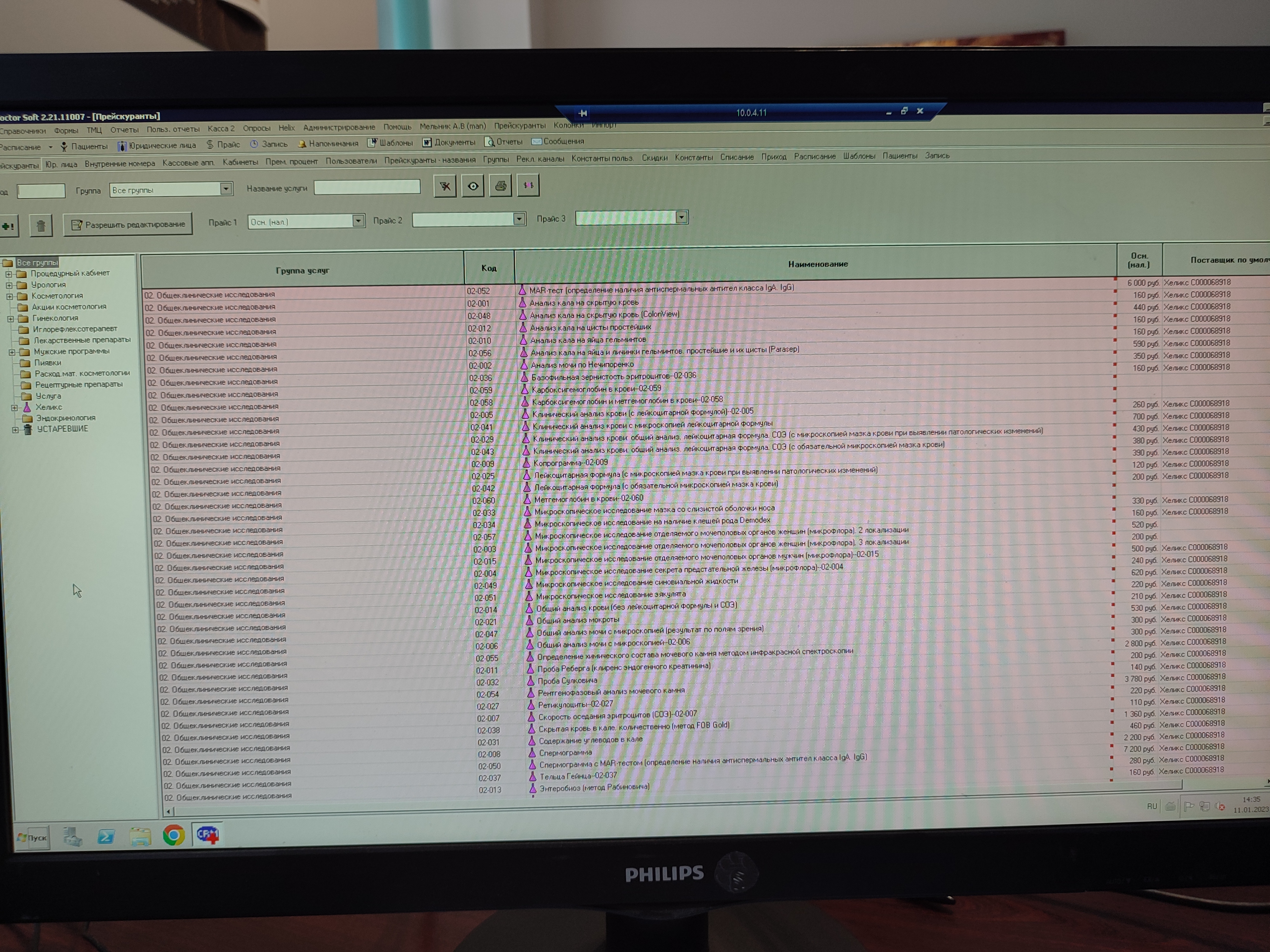Click the clear filter funnel icon

click(445, 187)
